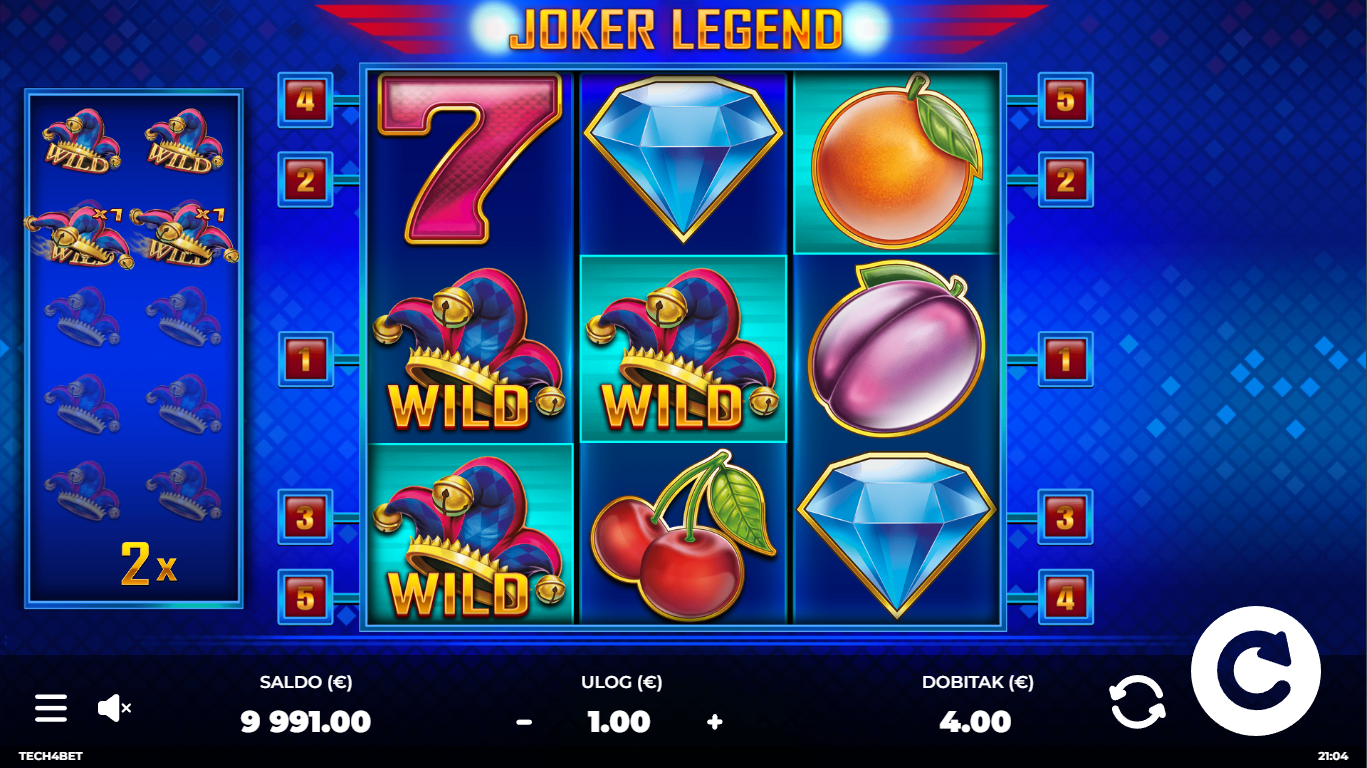Select payline 5 marker on right side
This screenshot has height=768, width=1367.
tap(1065, 100)
